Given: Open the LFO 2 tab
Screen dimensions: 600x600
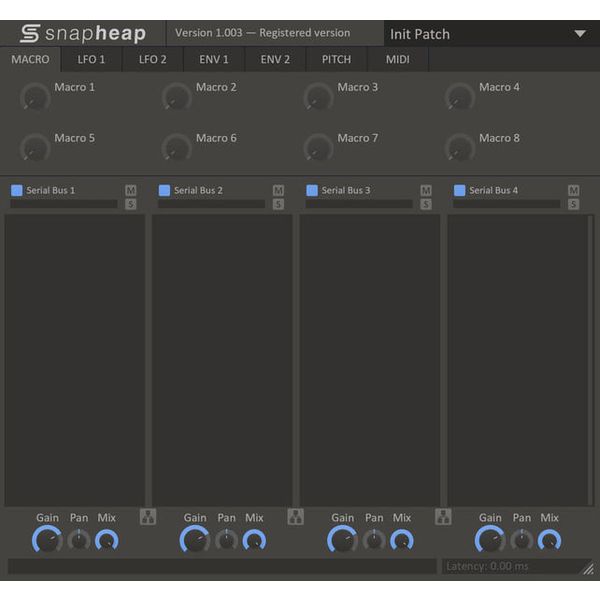Looking at the screenshot, I should click(x=152, y=59).
